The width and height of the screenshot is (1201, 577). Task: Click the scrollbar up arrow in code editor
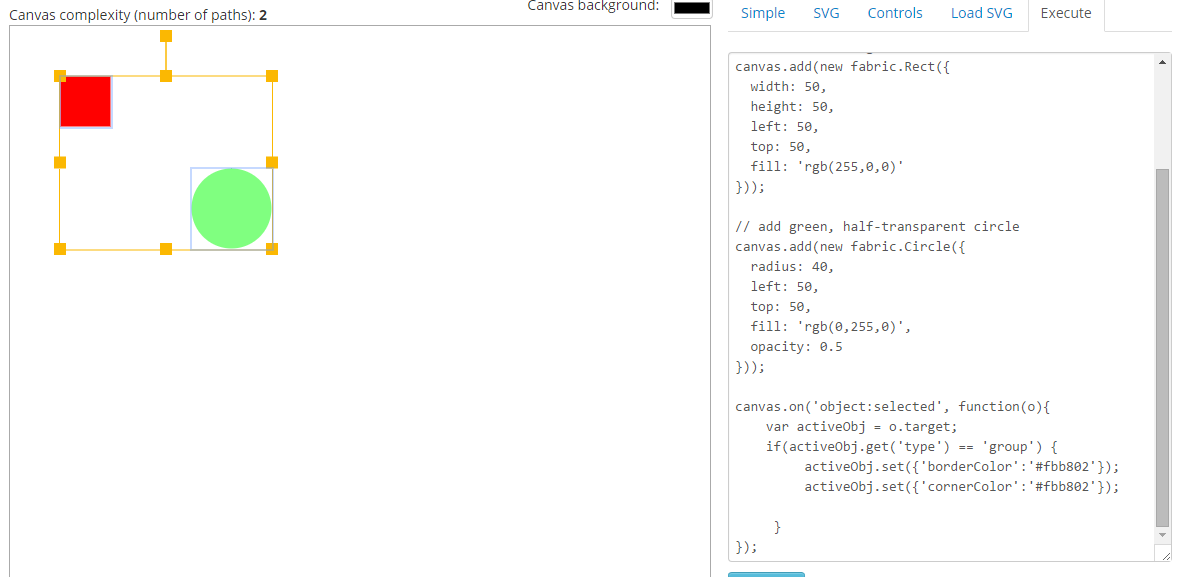[x=1162, y=62]
